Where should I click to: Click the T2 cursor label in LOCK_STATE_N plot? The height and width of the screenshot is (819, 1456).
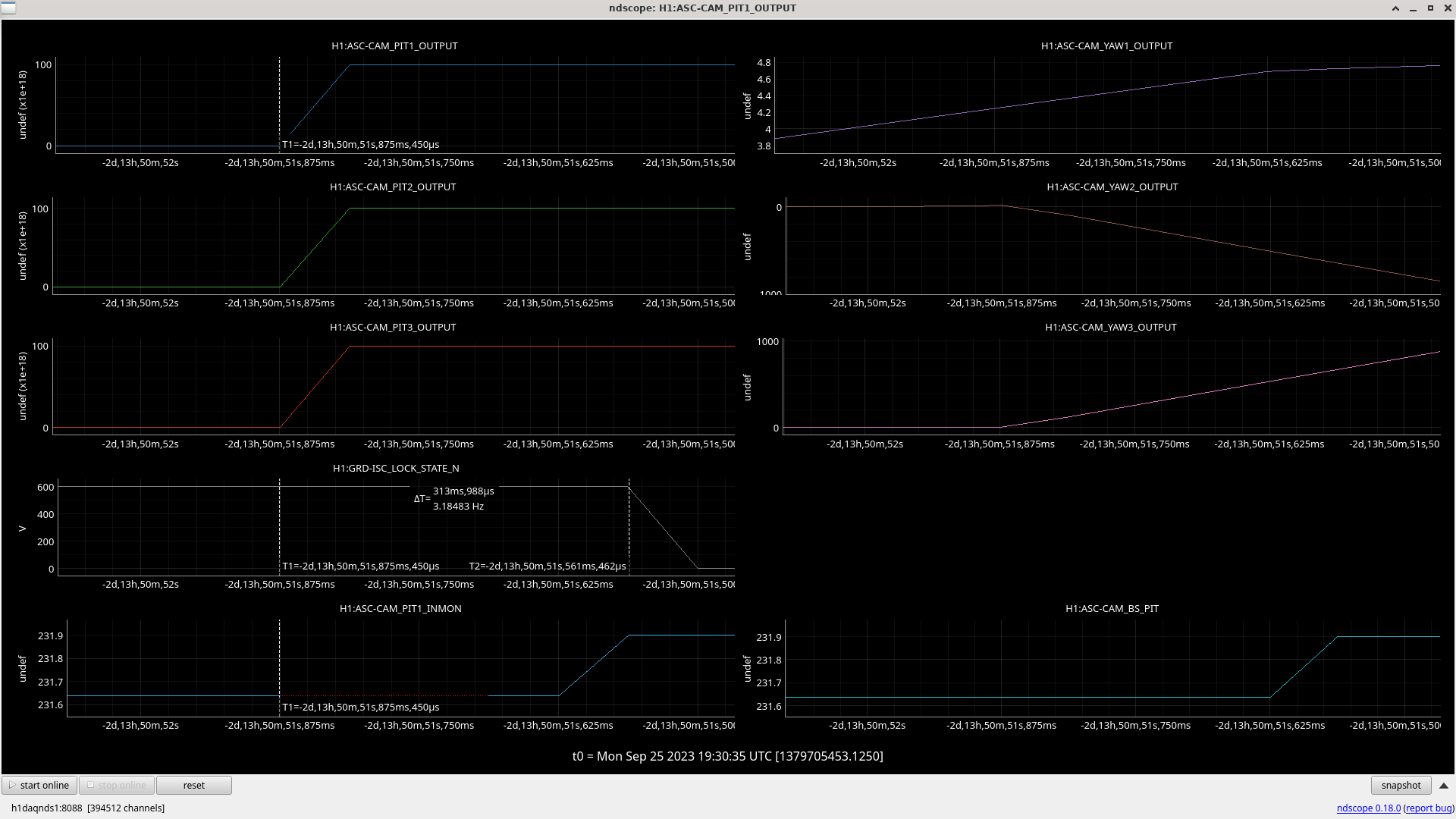coord(548,566)
